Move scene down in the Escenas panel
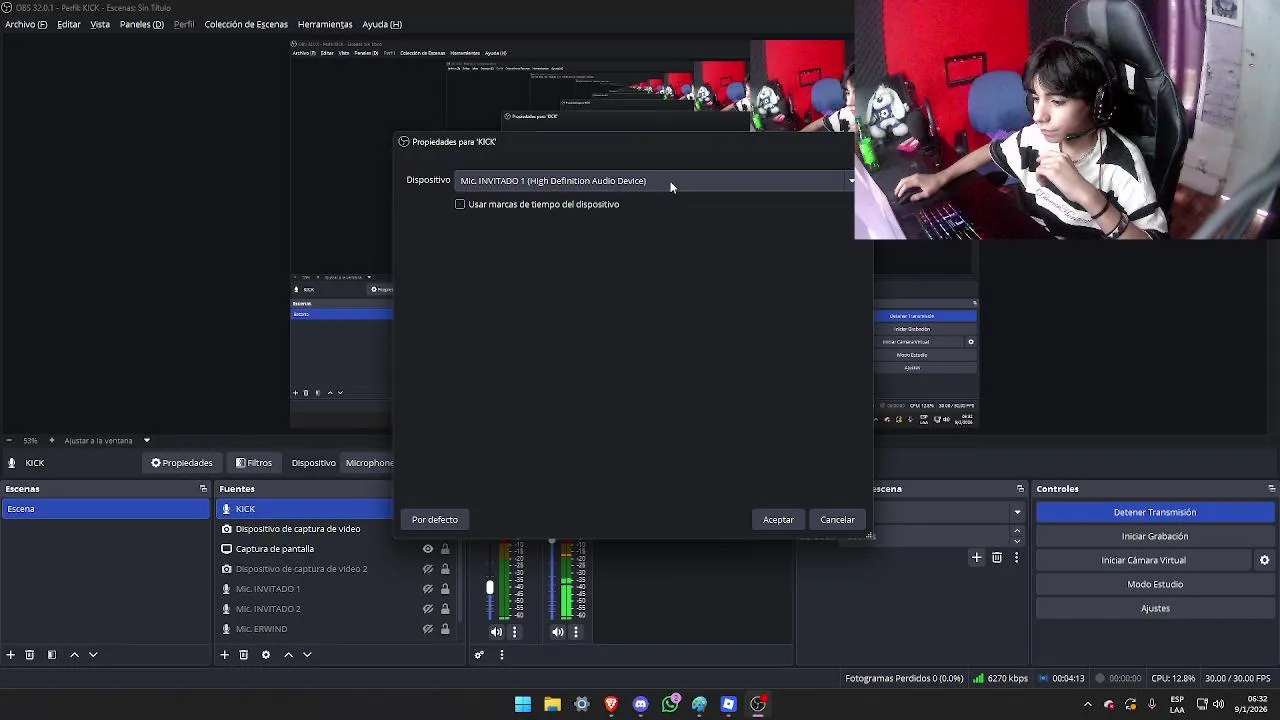Image resolution: width=1280 pixels, height=720 pixels. [93, 654]
